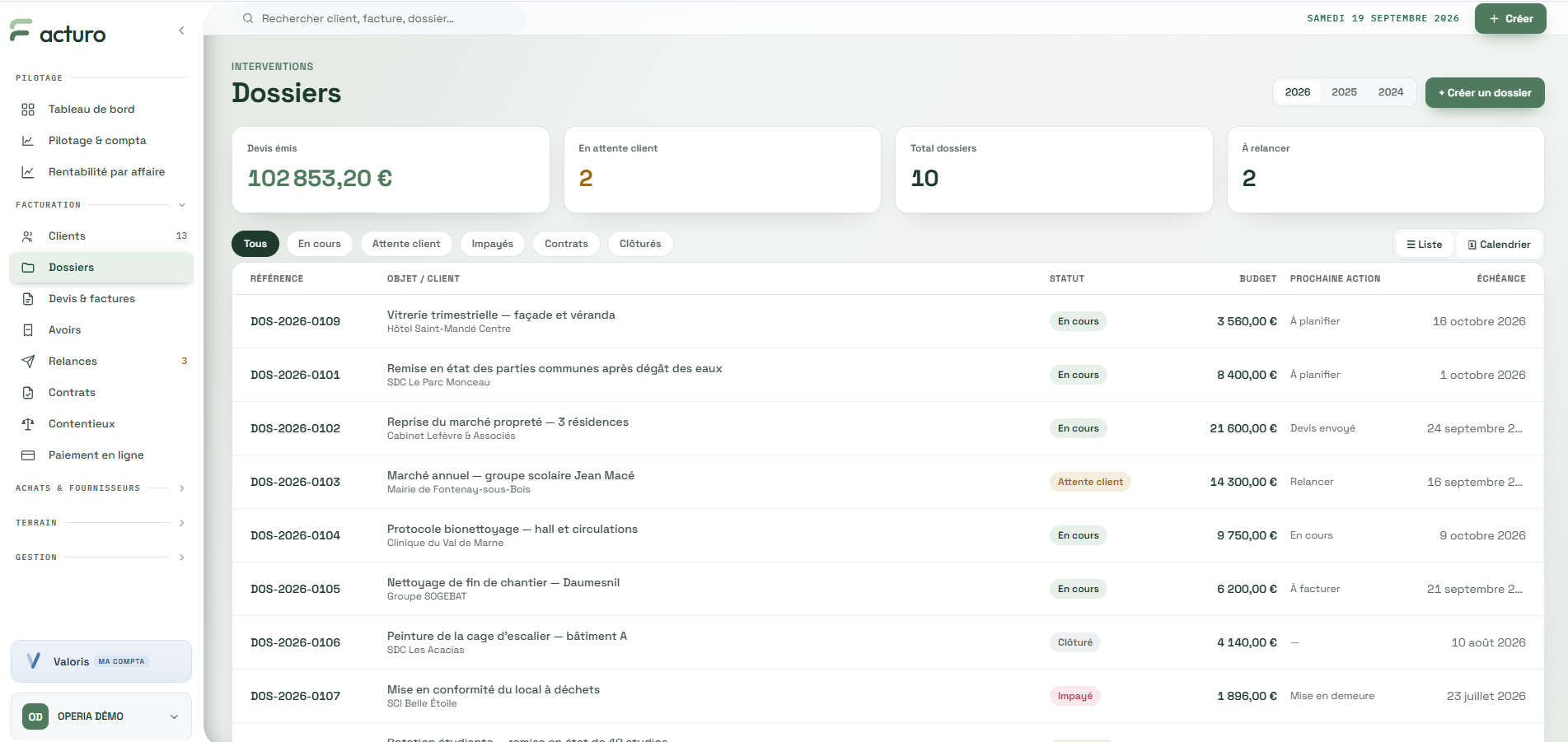Switch to Liste view

[1425, 245]
